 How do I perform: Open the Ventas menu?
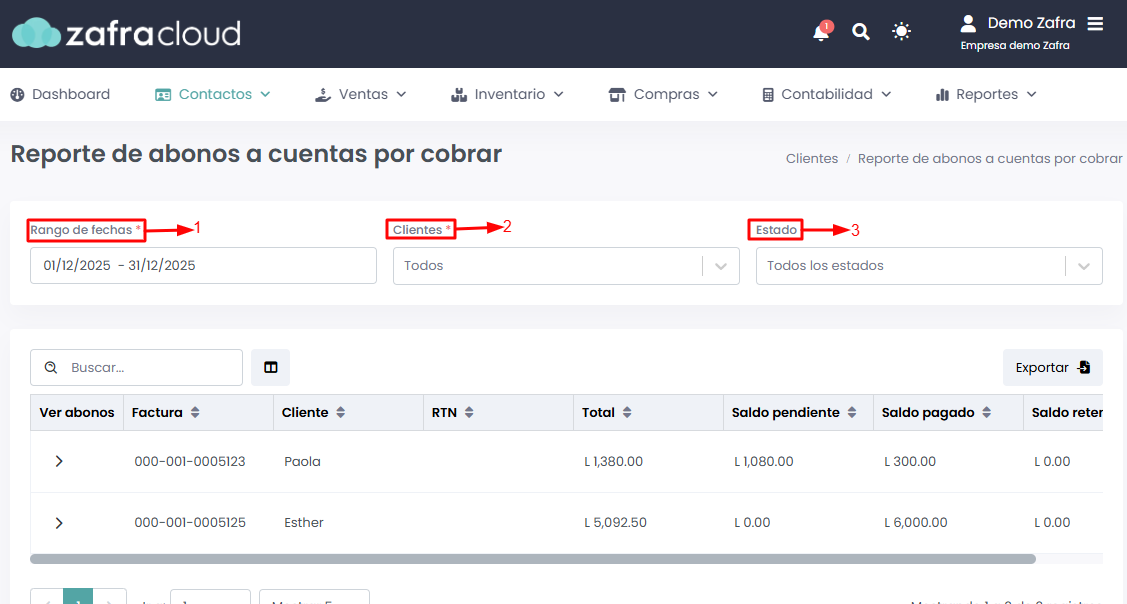pos(361,94)
